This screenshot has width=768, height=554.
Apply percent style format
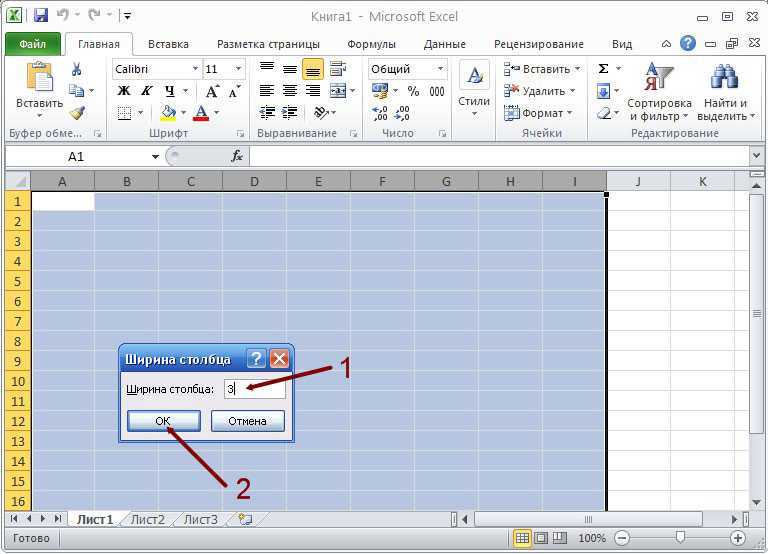(413, 91)
